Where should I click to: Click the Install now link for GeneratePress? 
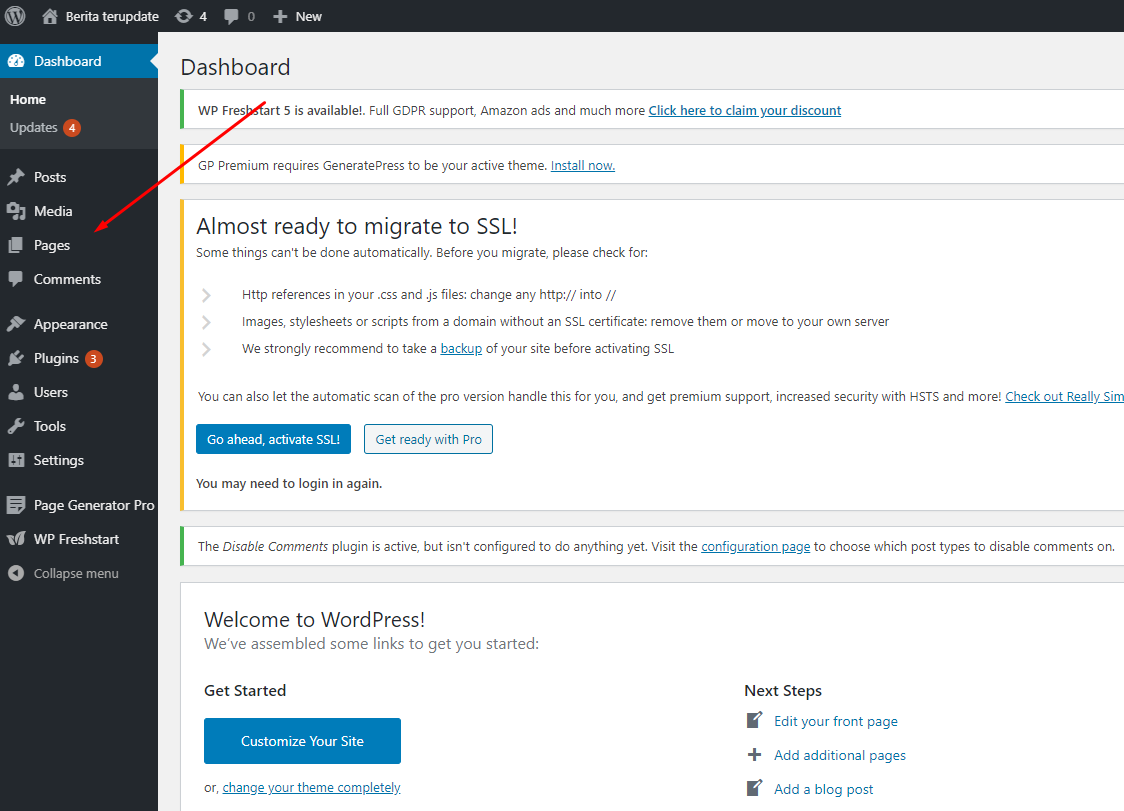click(582, 165)
